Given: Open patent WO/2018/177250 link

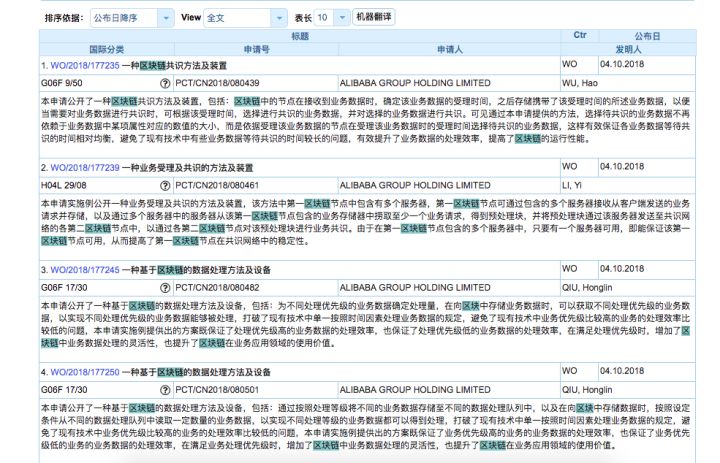Looking at the screenshot, I should pyautogui.click(x=85, y=373).
